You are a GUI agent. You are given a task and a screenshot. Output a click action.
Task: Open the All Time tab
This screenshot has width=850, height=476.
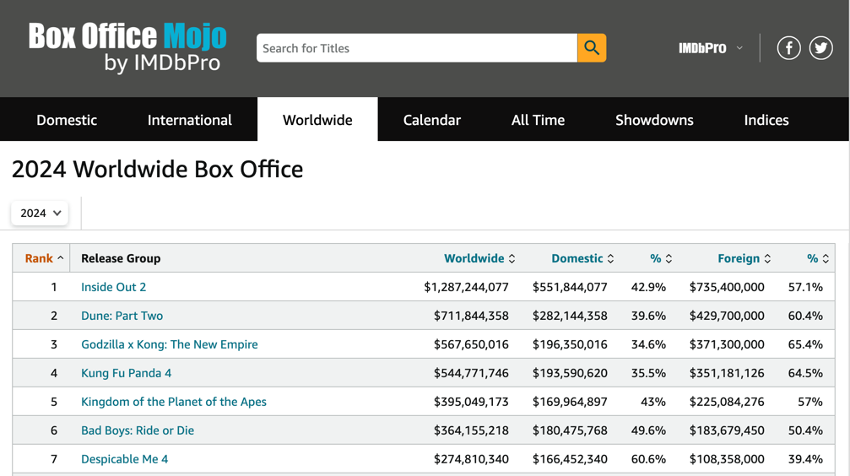click(x=538, y=120)
